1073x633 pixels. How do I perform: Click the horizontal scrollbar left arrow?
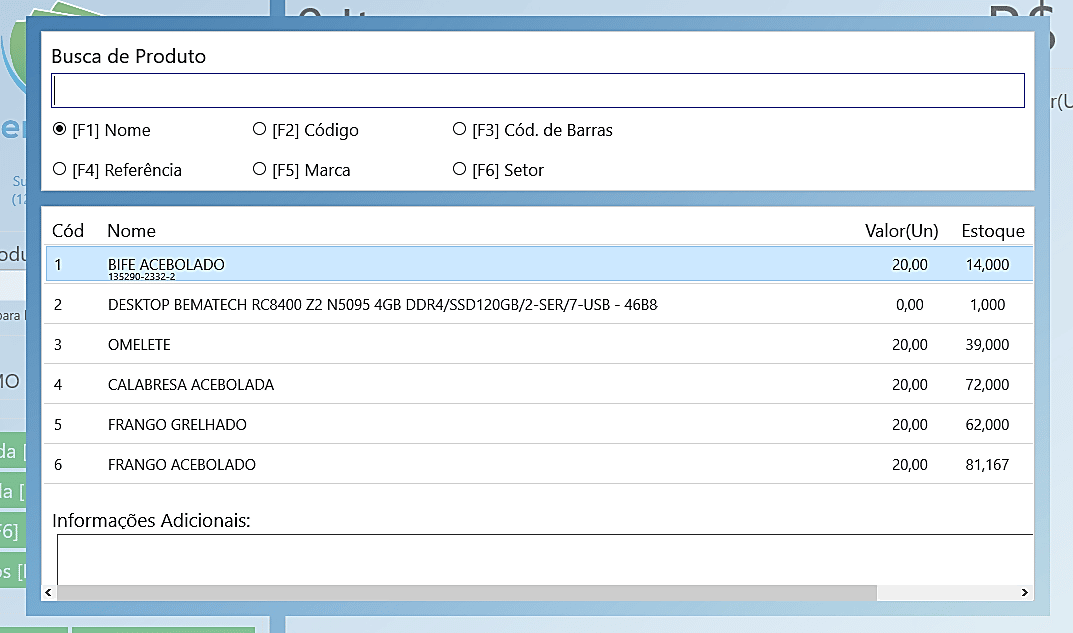tap(49, 593)
